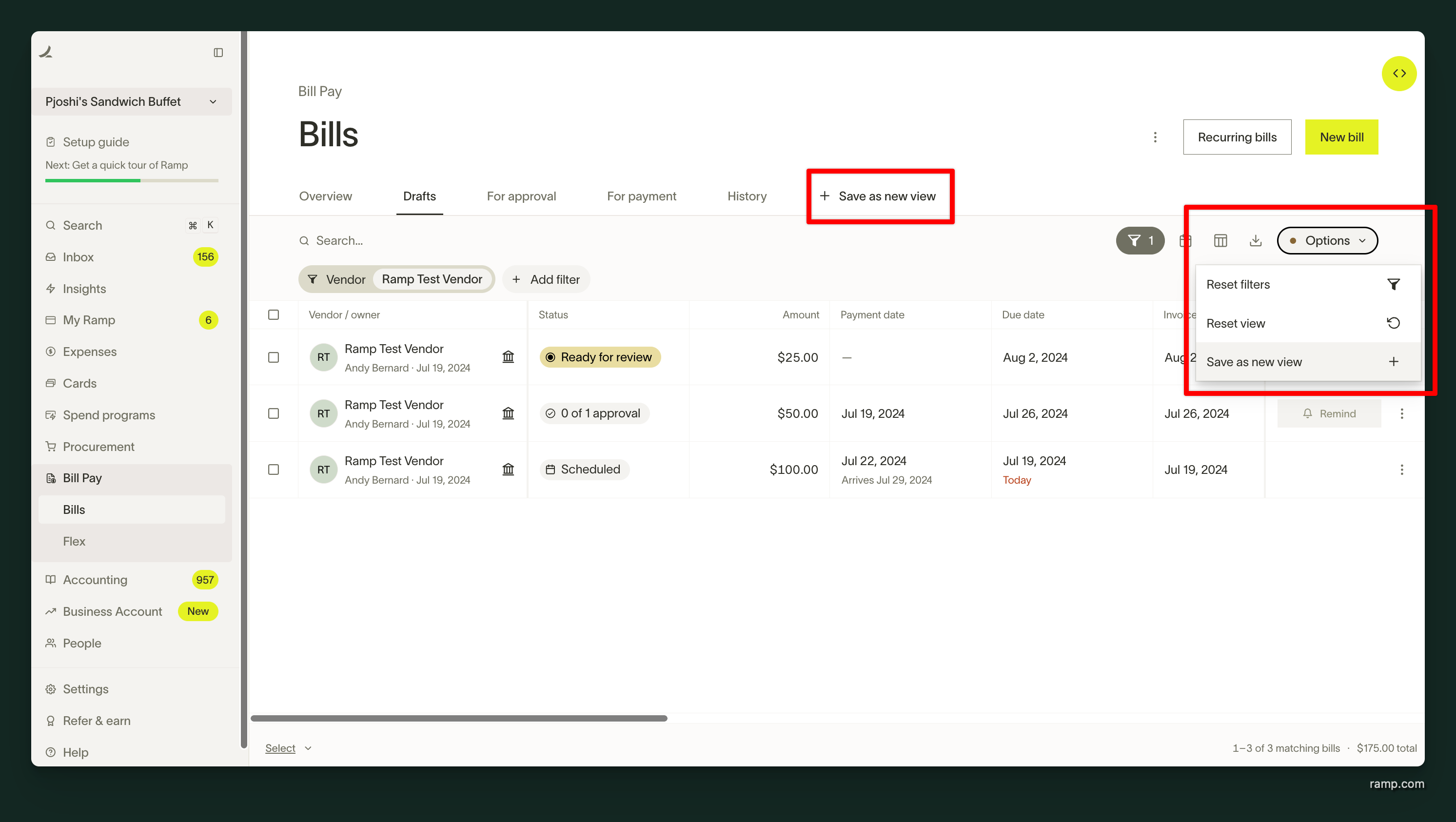Open the Flex subpage under Bill Pay
Viewport: 1456px width, 822px height.
[132, 542]
